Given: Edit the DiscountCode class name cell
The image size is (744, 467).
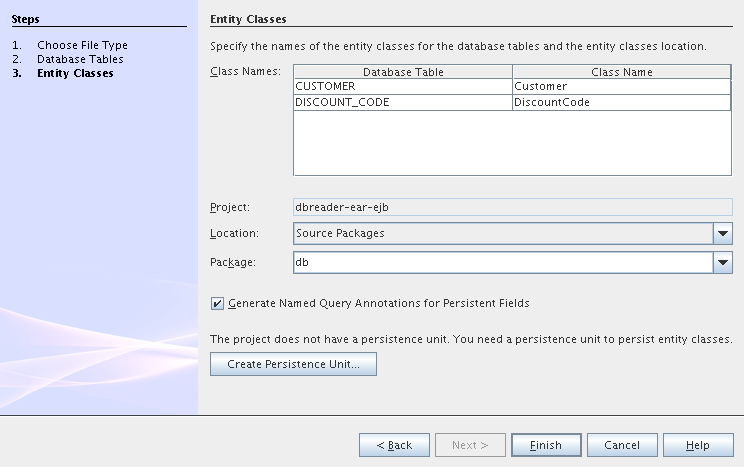Looking at the screenshot, I should 621,102.
